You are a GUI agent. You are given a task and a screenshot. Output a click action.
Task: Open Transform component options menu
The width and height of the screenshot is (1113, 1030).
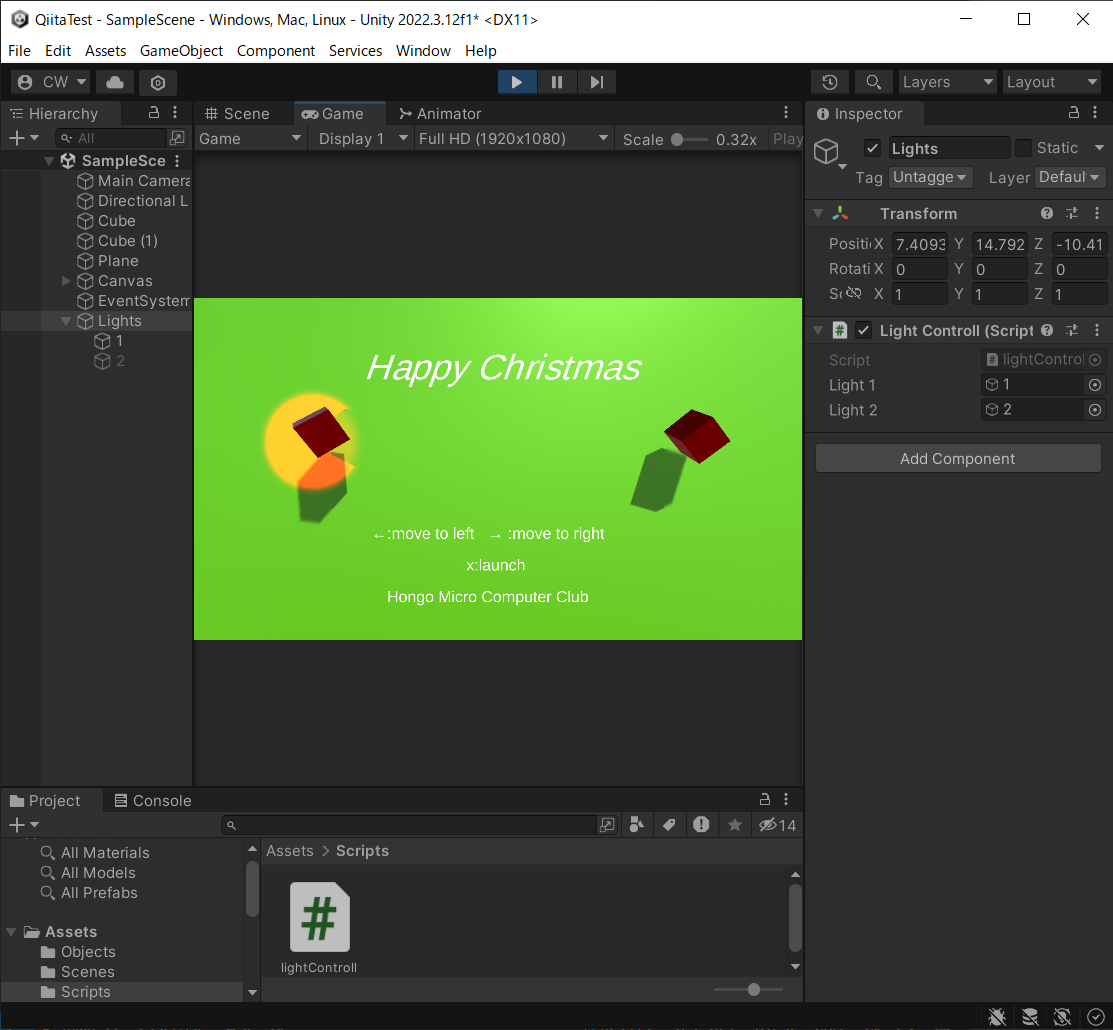click(1097, 213)
